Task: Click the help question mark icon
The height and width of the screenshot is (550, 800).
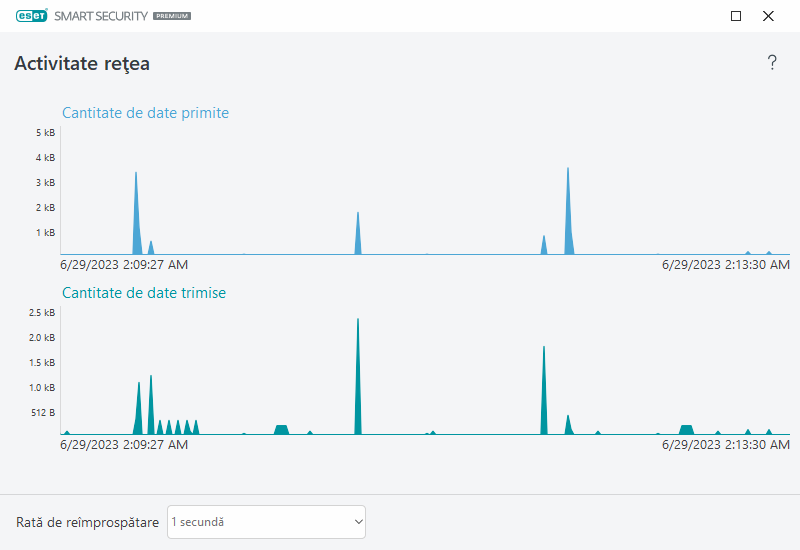Action: click(772, 63)
